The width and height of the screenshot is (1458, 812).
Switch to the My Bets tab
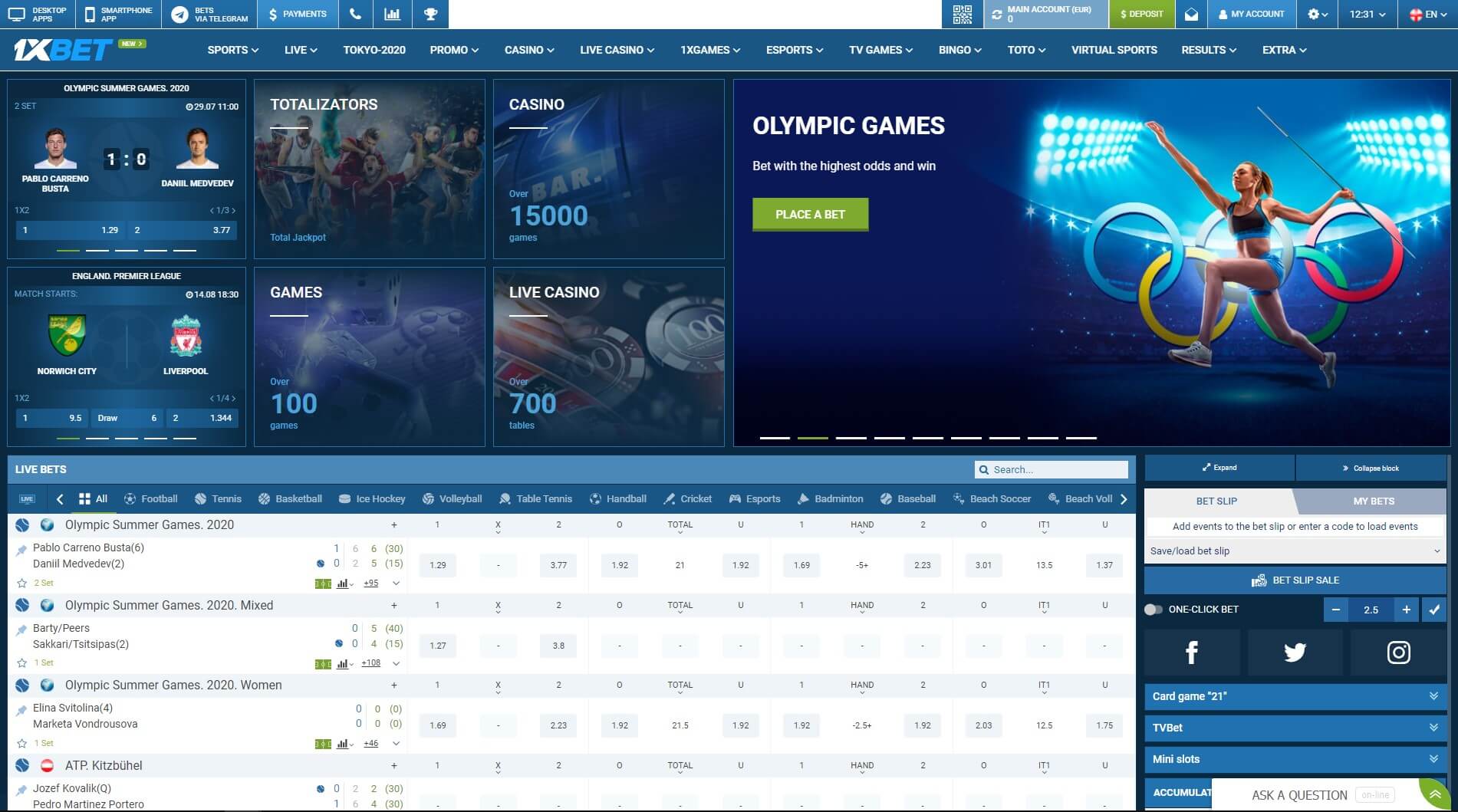pos(1373,501)
